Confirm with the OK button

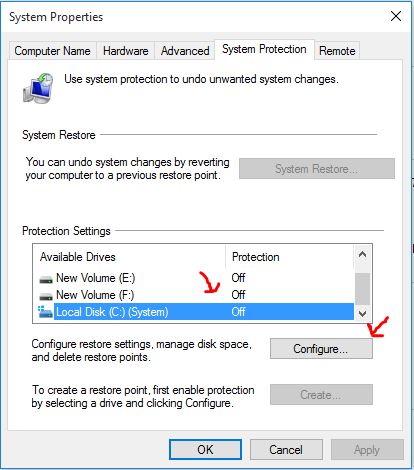tap(205, 449)
